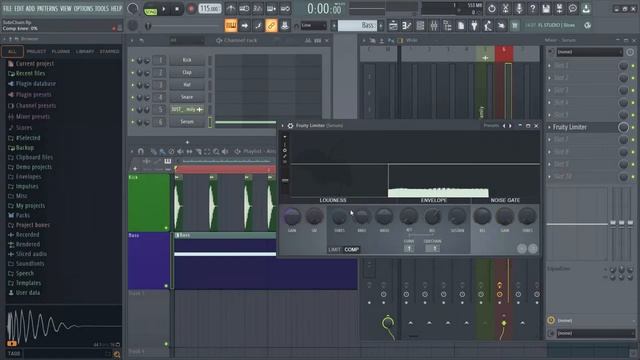Click the Record button
The image size is (640, 360).
pyautogui.click(x=191, y=9)
